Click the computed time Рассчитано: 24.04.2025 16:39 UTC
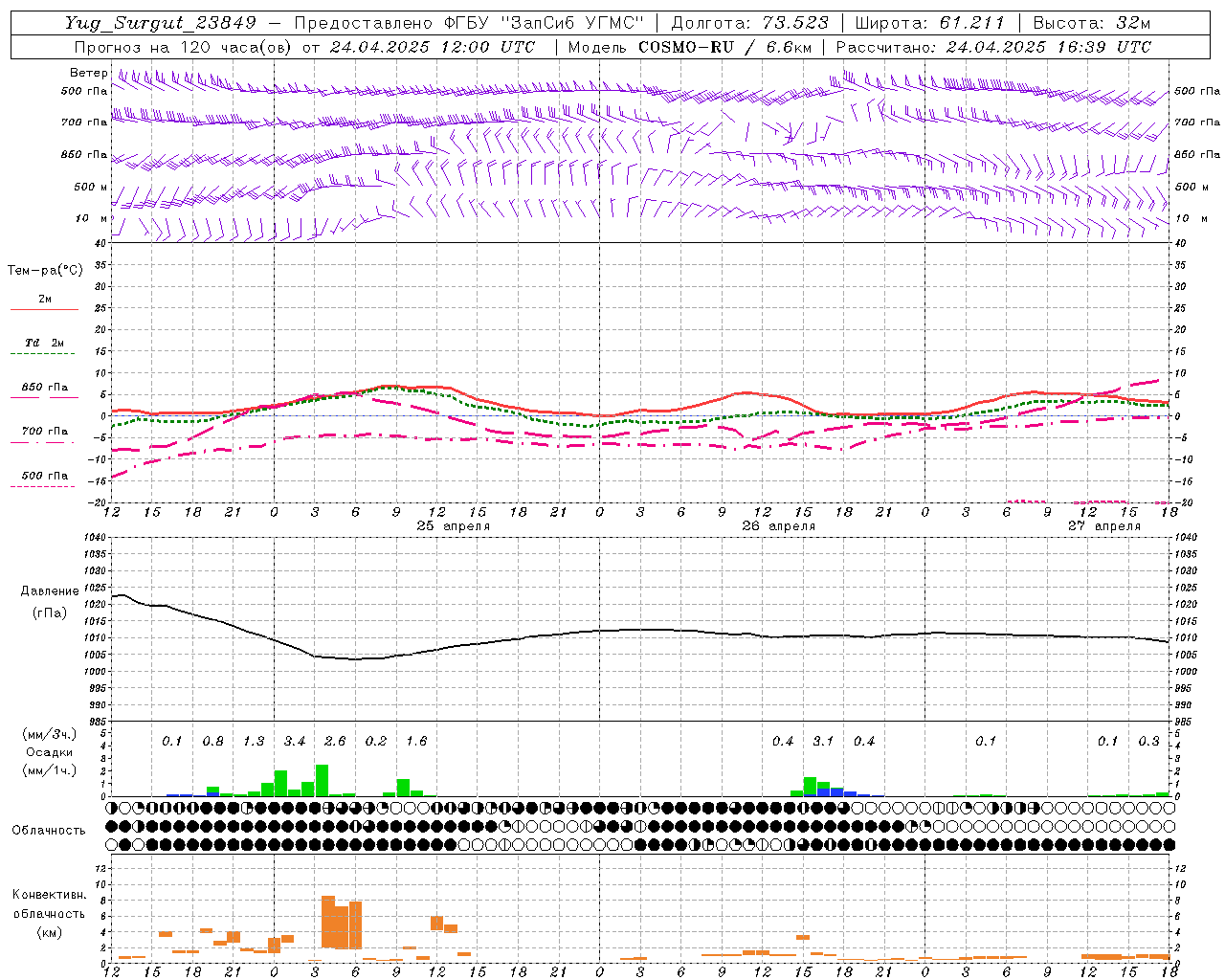Screen dimensions: 1225x980 coord(993,47)
